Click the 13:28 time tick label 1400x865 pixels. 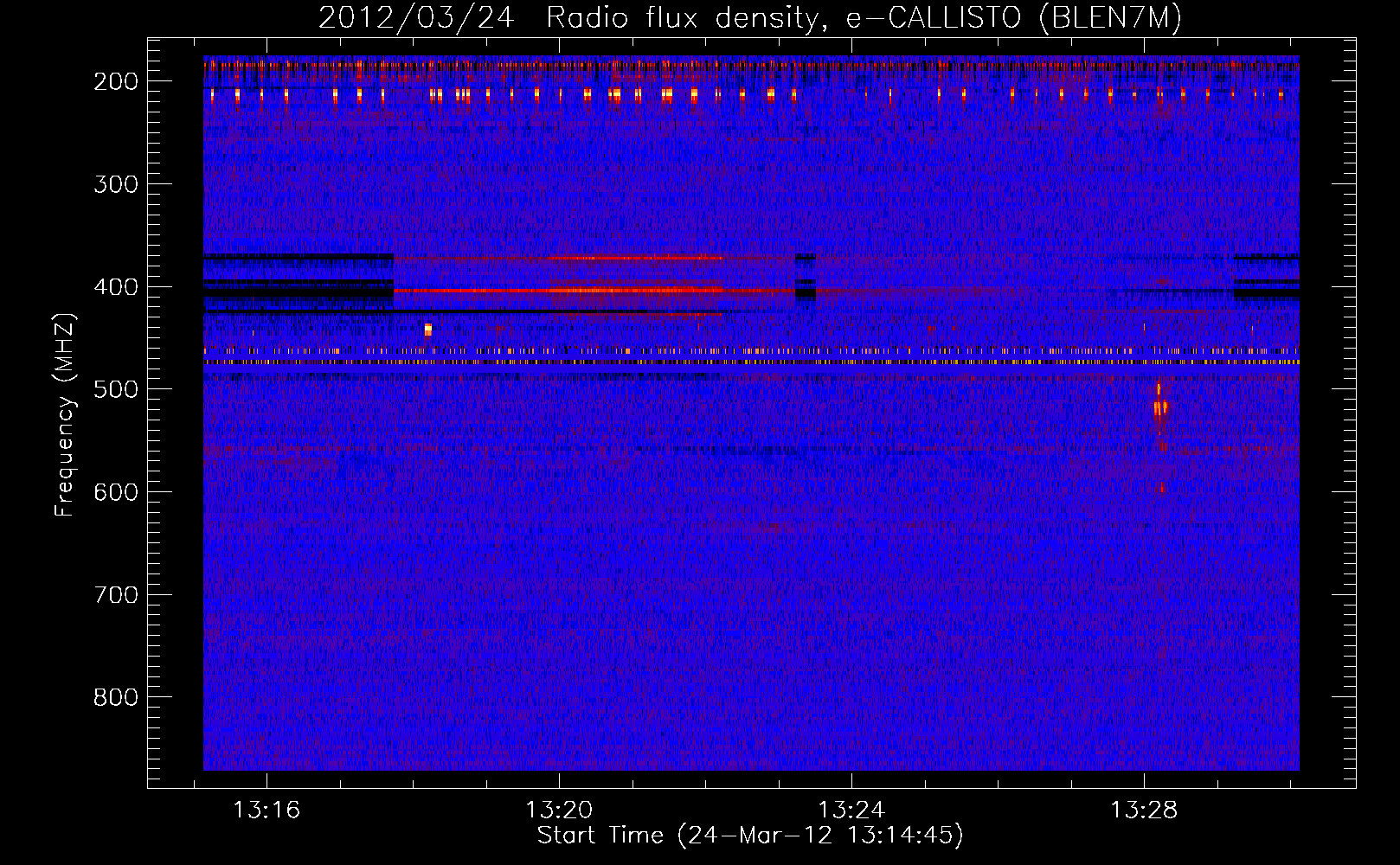1144,811
